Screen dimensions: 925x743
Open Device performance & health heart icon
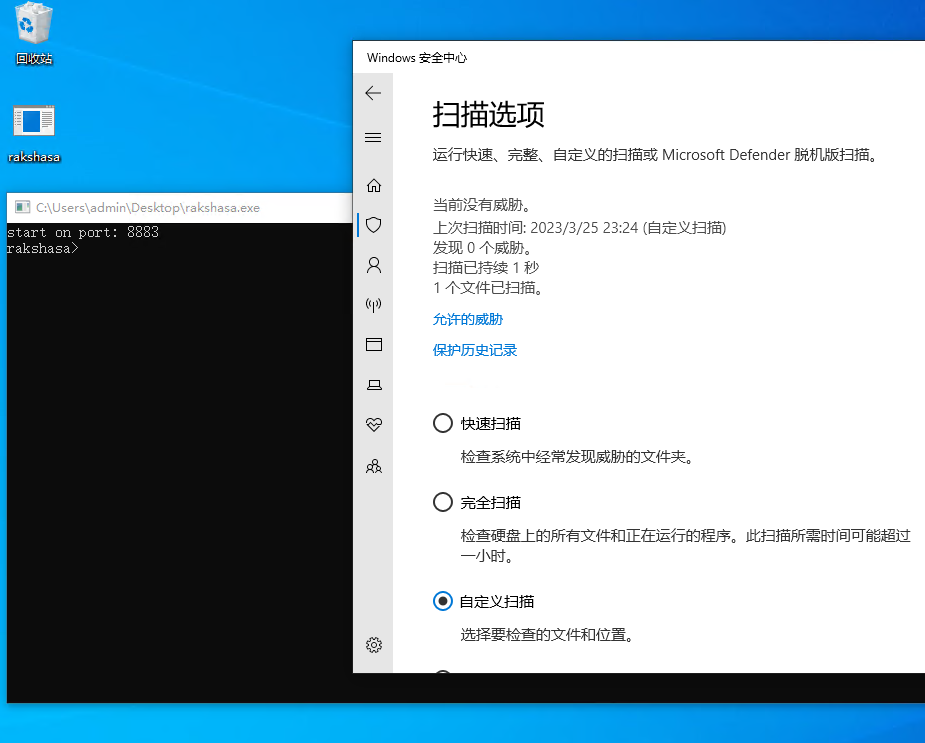[373, 424]
